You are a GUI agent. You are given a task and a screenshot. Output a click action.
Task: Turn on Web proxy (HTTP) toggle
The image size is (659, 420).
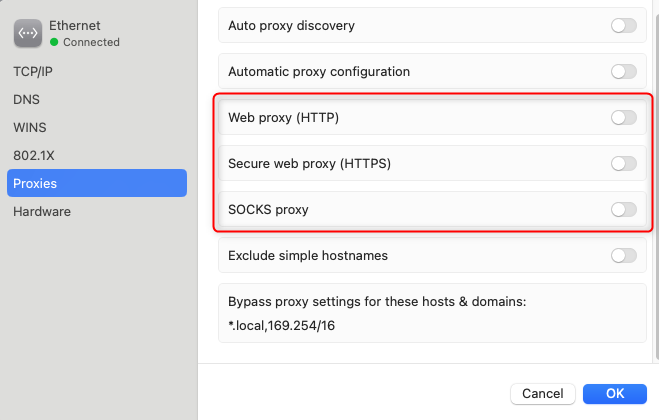(x=624, y=117)
